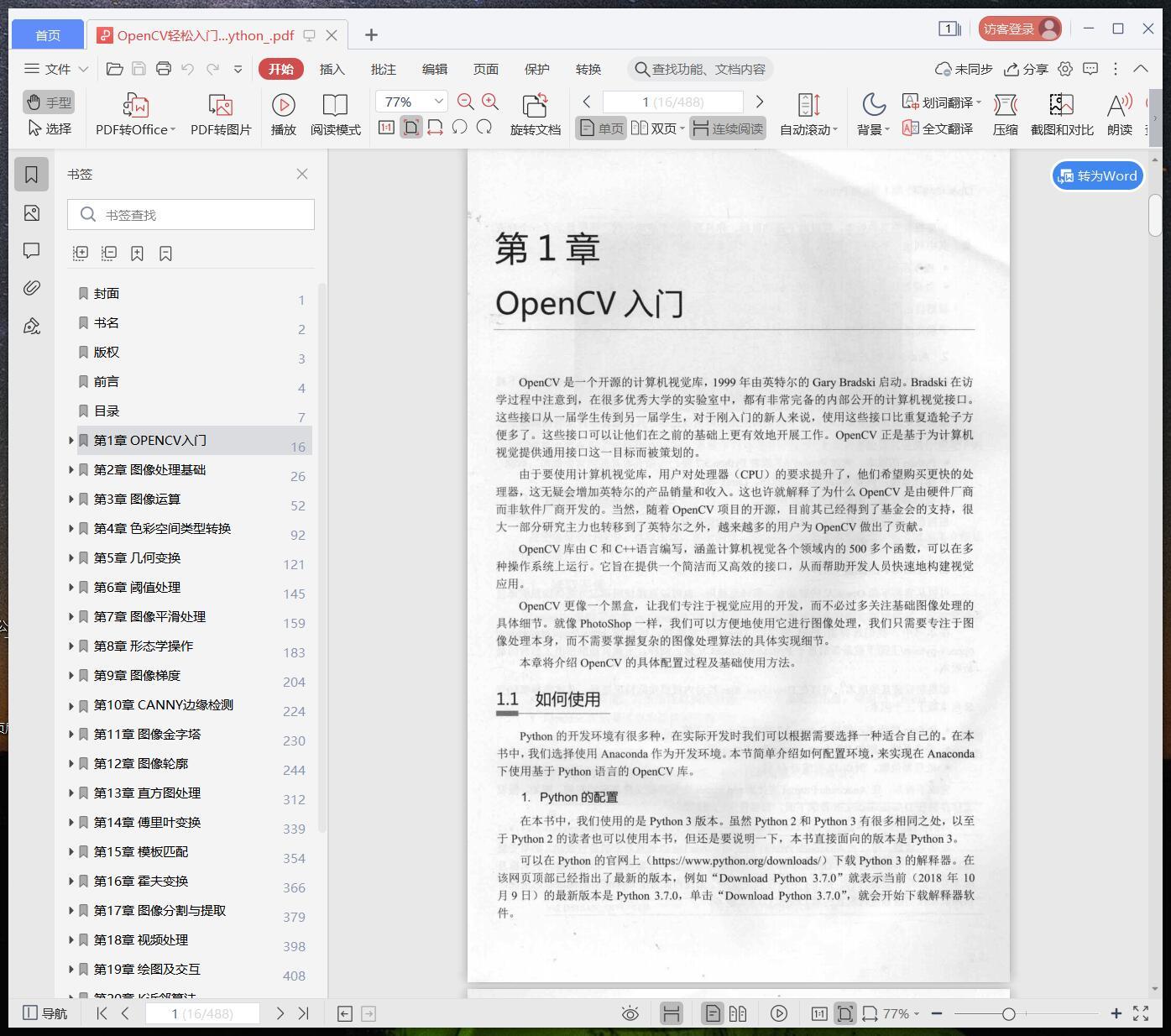Expand all bookmarks icon
The height and width of the screenshot is (1036, 1171).
[x=81, y=253]
